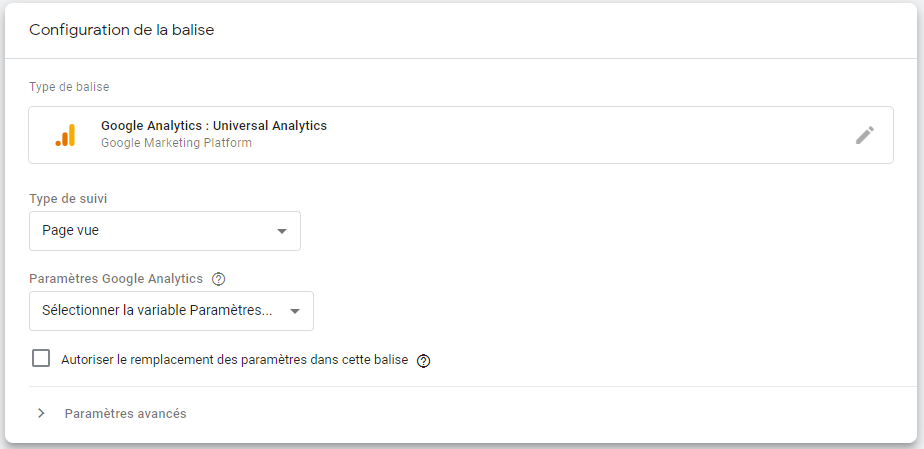Click the pencil edit icon for tag type
Image resolution: width=924 pixels, height=449 pixels.
click(864, 135)
